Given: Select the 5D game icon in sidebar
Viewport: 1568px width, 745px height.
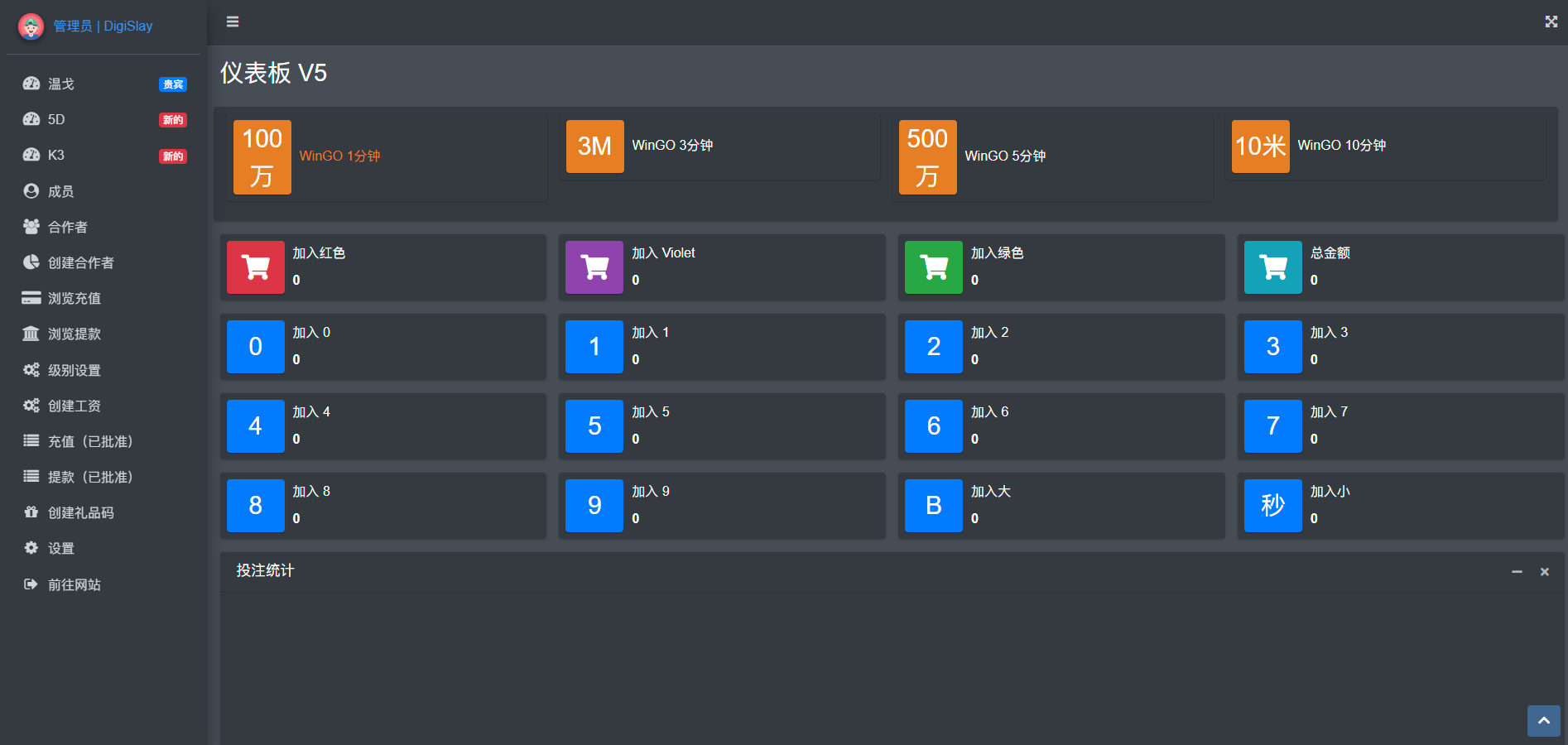Looking at the screenshot, I should tap(31, 119).
